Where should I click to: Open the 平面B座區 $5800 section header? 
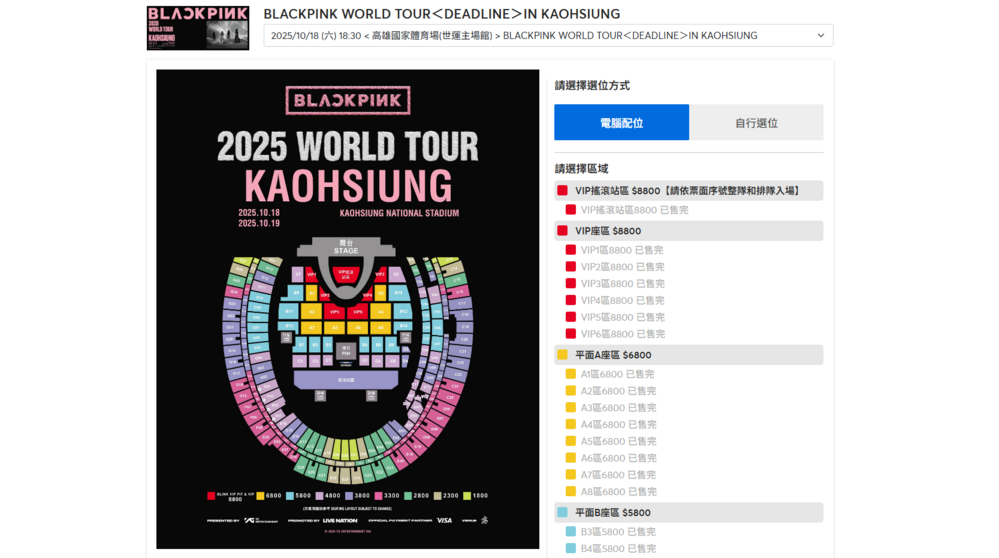688,513
